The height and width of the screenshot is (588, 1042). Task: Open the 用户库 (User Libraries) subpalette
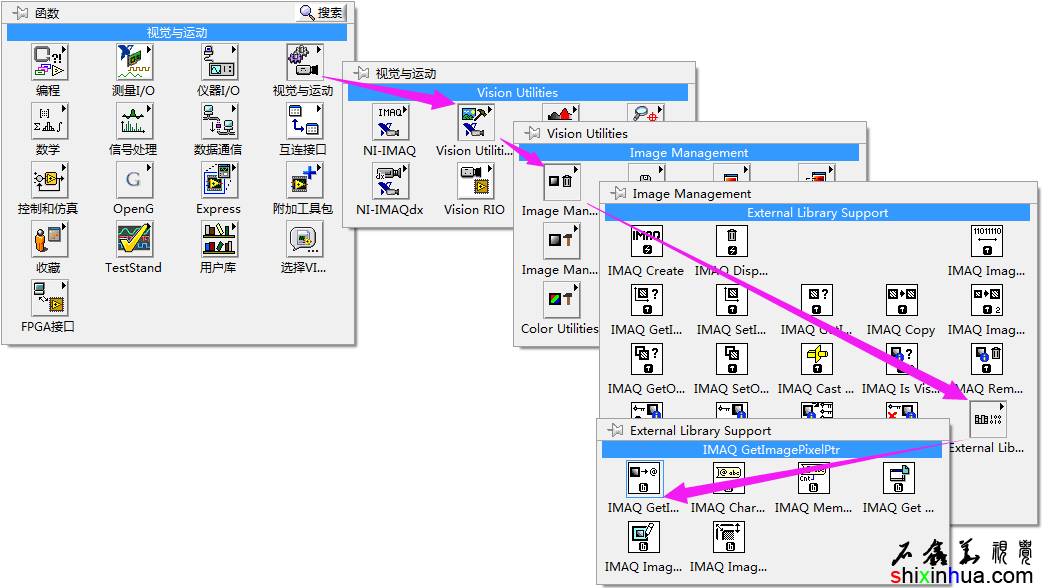tap(219, 239)
